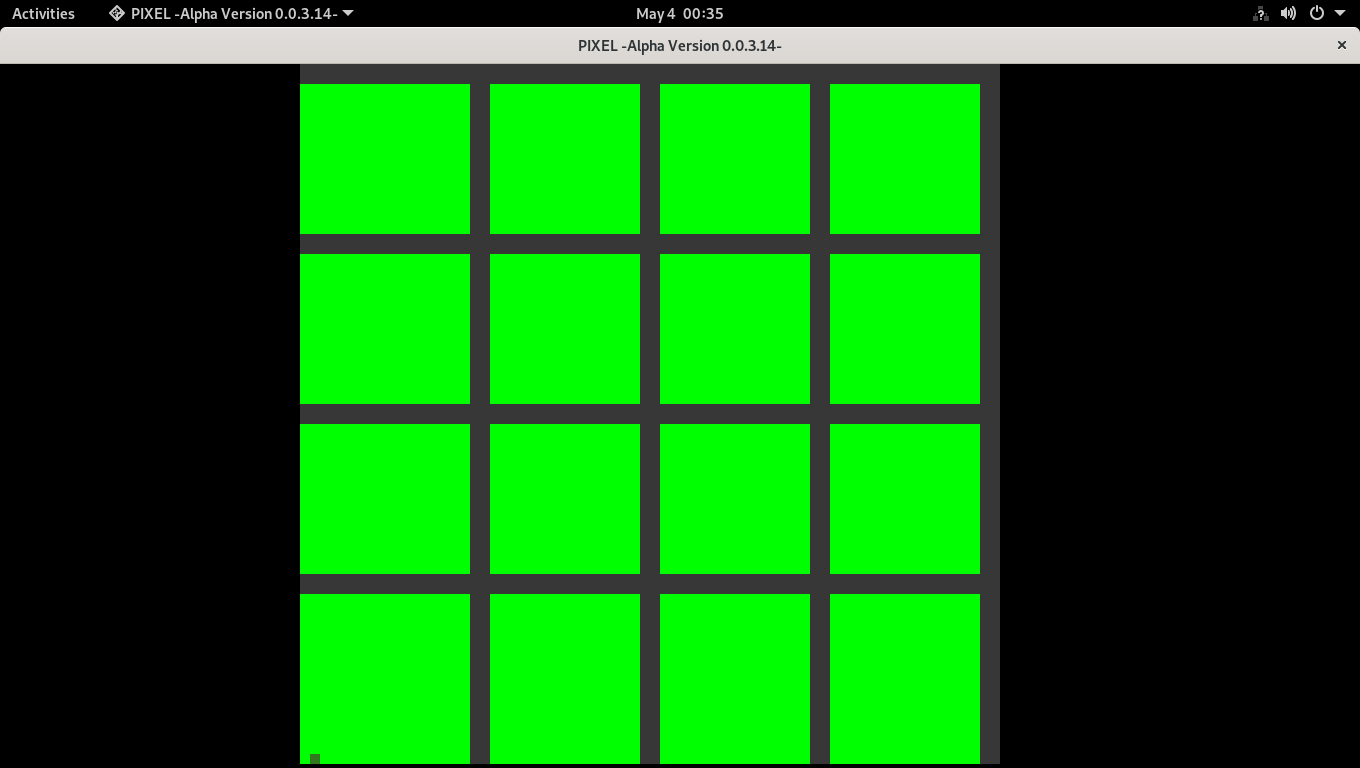The width and height of the screenshot is (1360, 768).
Task: Click the green tile in first row, first column
Action: point(385,159)
